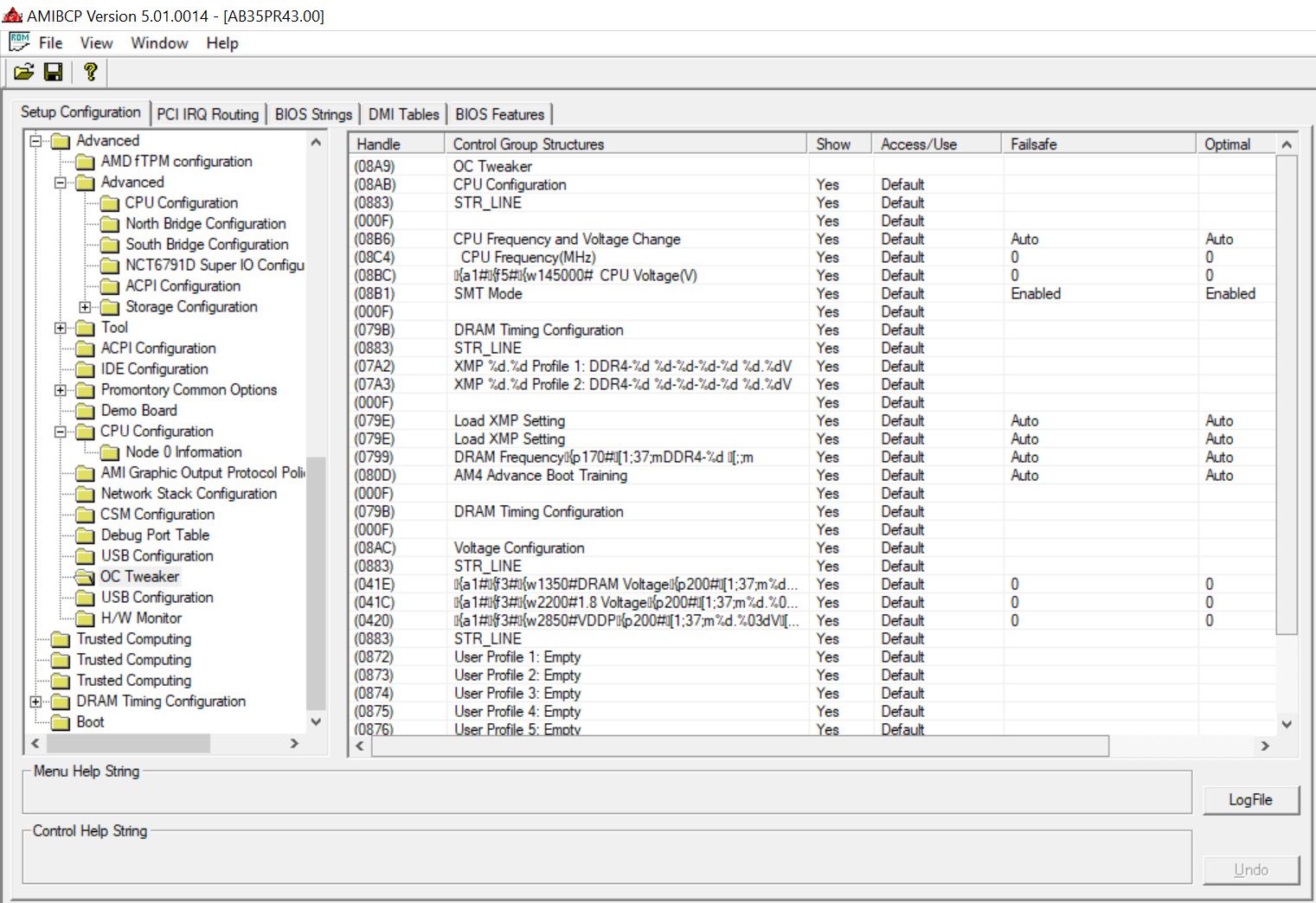Image resolution: width=1316 pixels, height=903 pixels.
Task: Click the table's horizontal scroll-left arrow
Action: (361, 746)
